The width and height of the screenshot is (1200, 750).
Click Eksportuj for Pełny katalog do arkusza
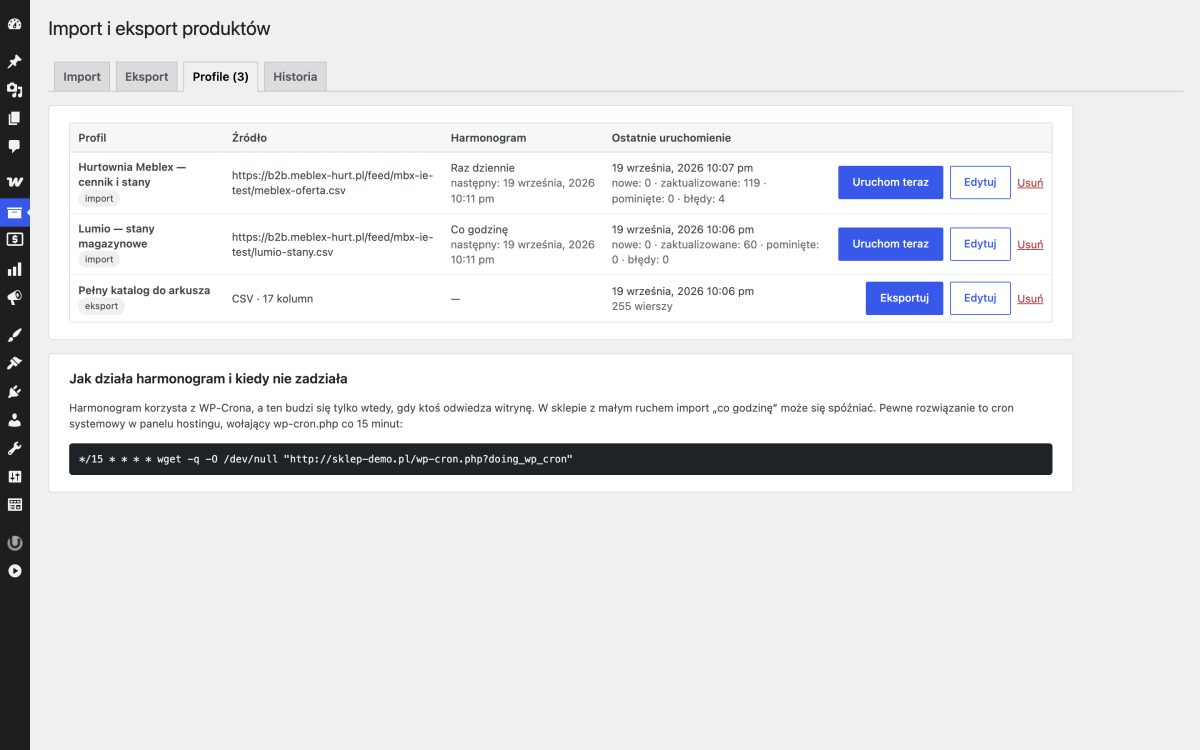click(904, 298)
